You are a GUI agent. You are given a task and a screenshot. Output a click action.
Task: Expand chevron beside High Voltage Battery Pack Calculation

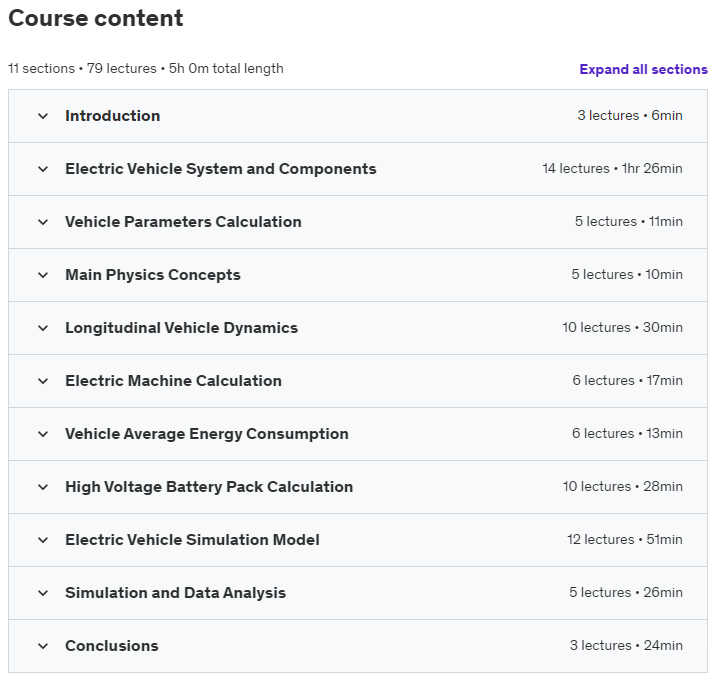(x=43, y=488)
